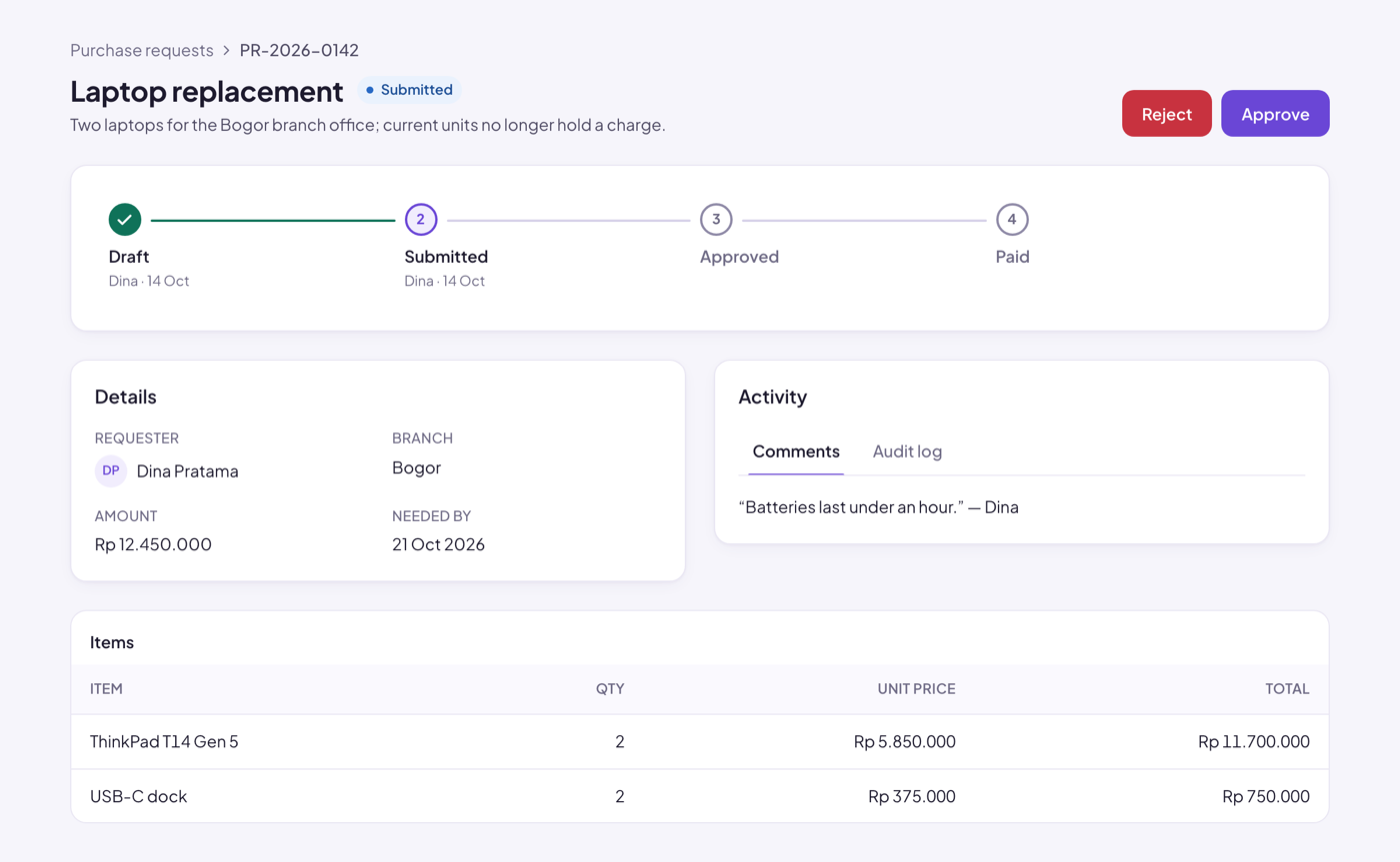1400x862 pixels.
Task: Click the Approved step label
Action: click(739, 257)
